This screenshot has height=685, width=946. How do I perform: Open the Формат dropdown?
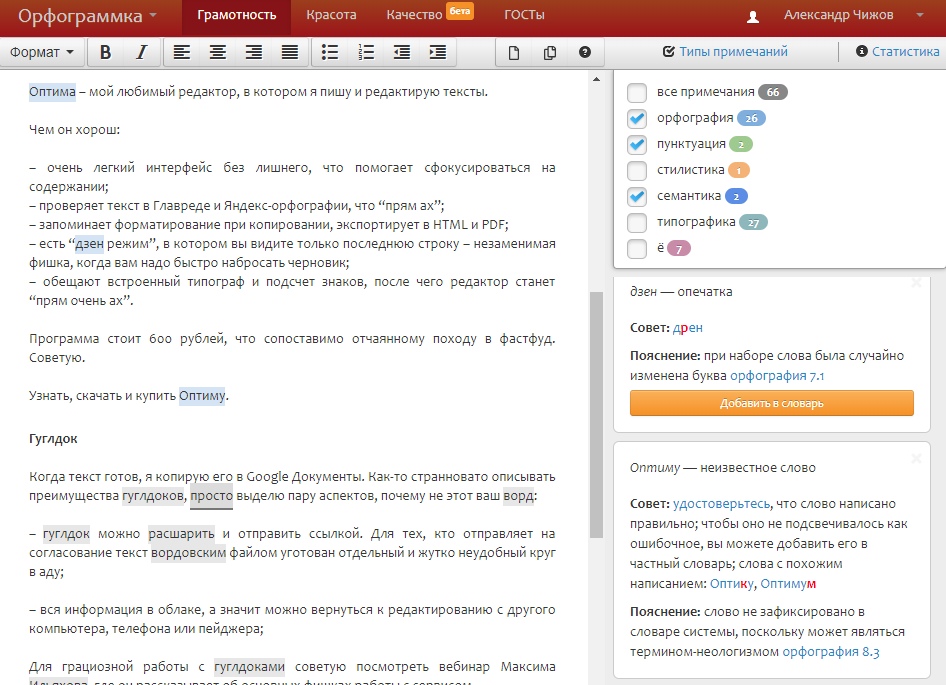pos(42,53)
